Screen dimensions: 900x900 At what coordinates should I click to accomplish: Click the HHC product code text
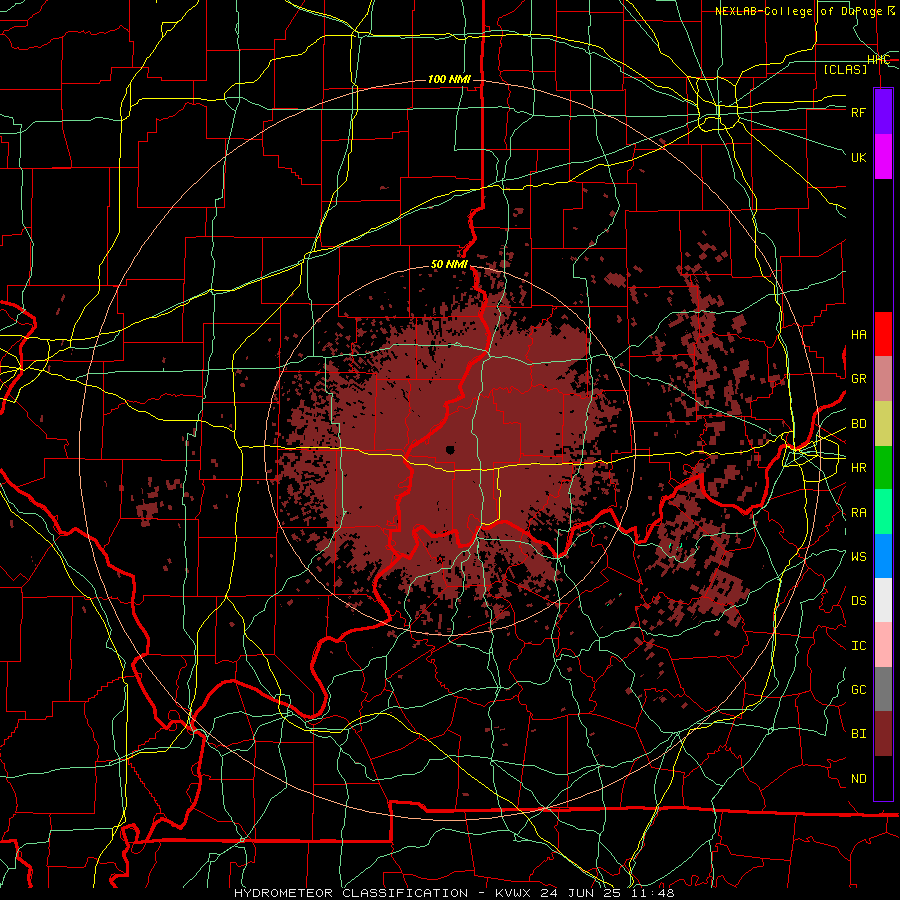[x=878, y=60]
